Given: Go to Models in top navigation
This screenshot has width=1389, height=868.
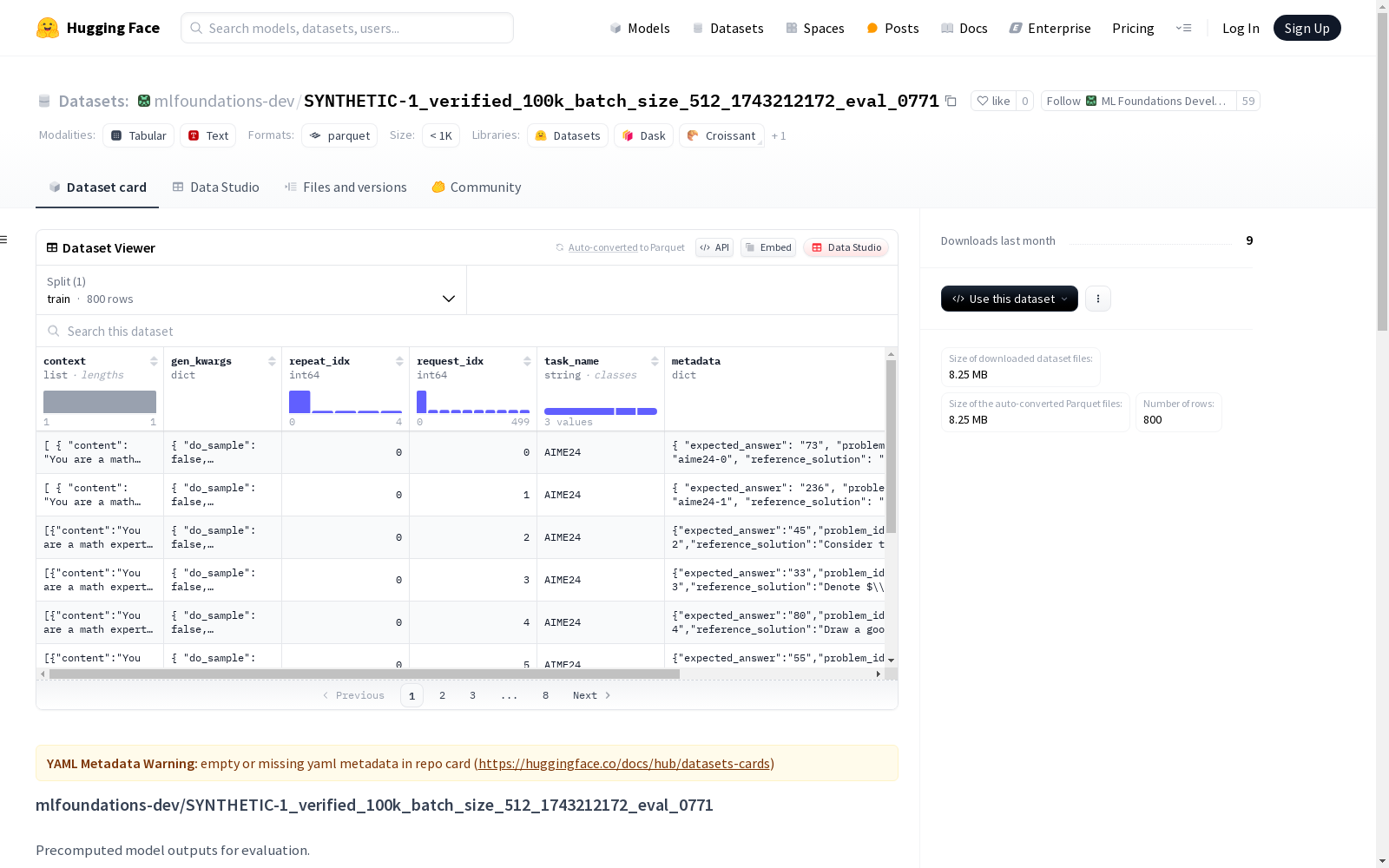Looking at the screenshot, I should 640,28.
